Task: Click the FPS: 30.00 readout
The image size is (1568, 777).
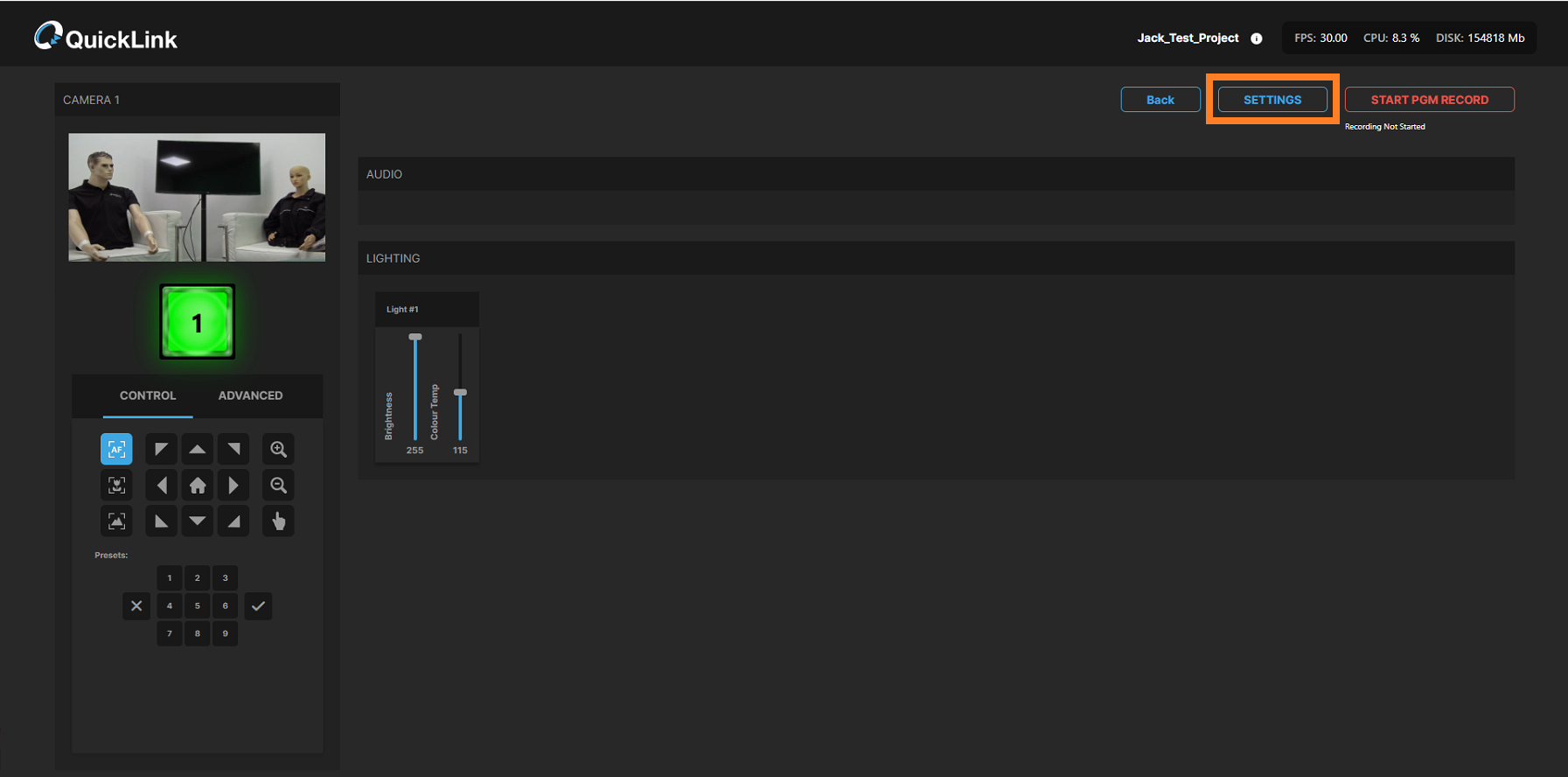Action: click(1321, 38)
